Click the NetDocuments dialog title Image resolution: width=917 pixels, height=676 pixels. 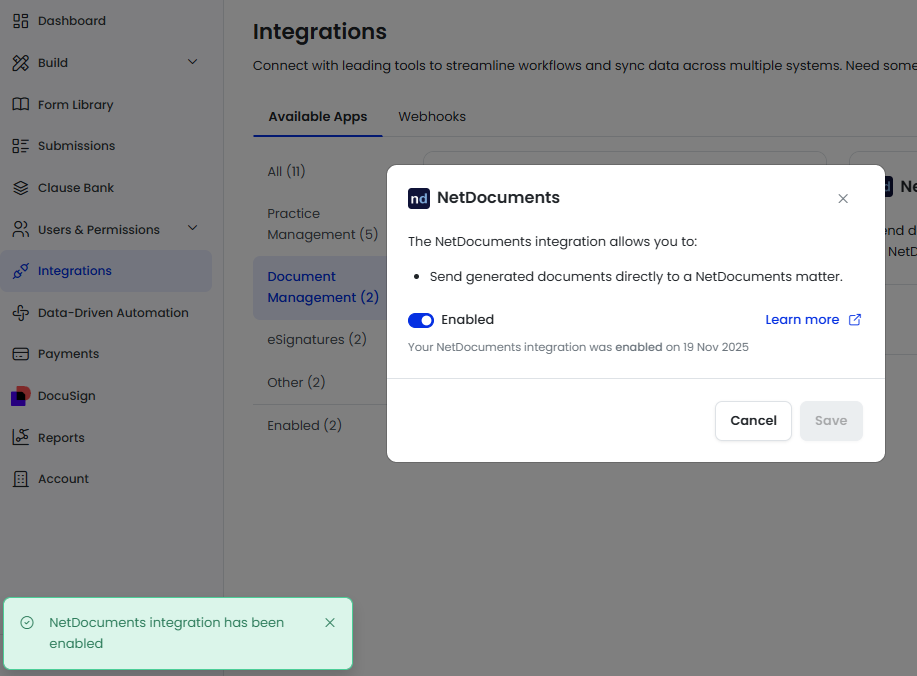(x=498, y=198)
